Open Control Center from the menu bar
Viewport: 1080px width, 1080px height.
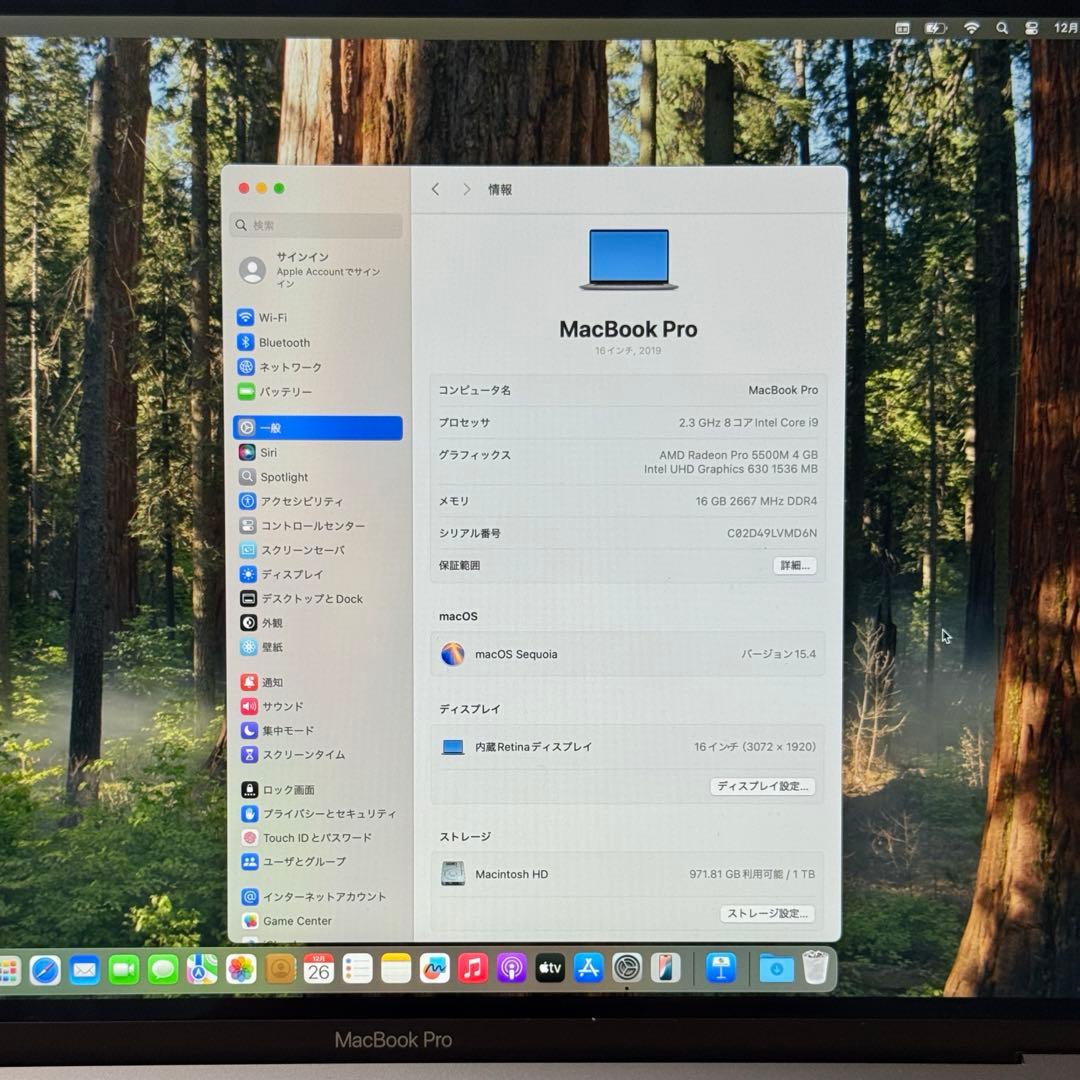pyautogui.click(x=1031, y=27)
